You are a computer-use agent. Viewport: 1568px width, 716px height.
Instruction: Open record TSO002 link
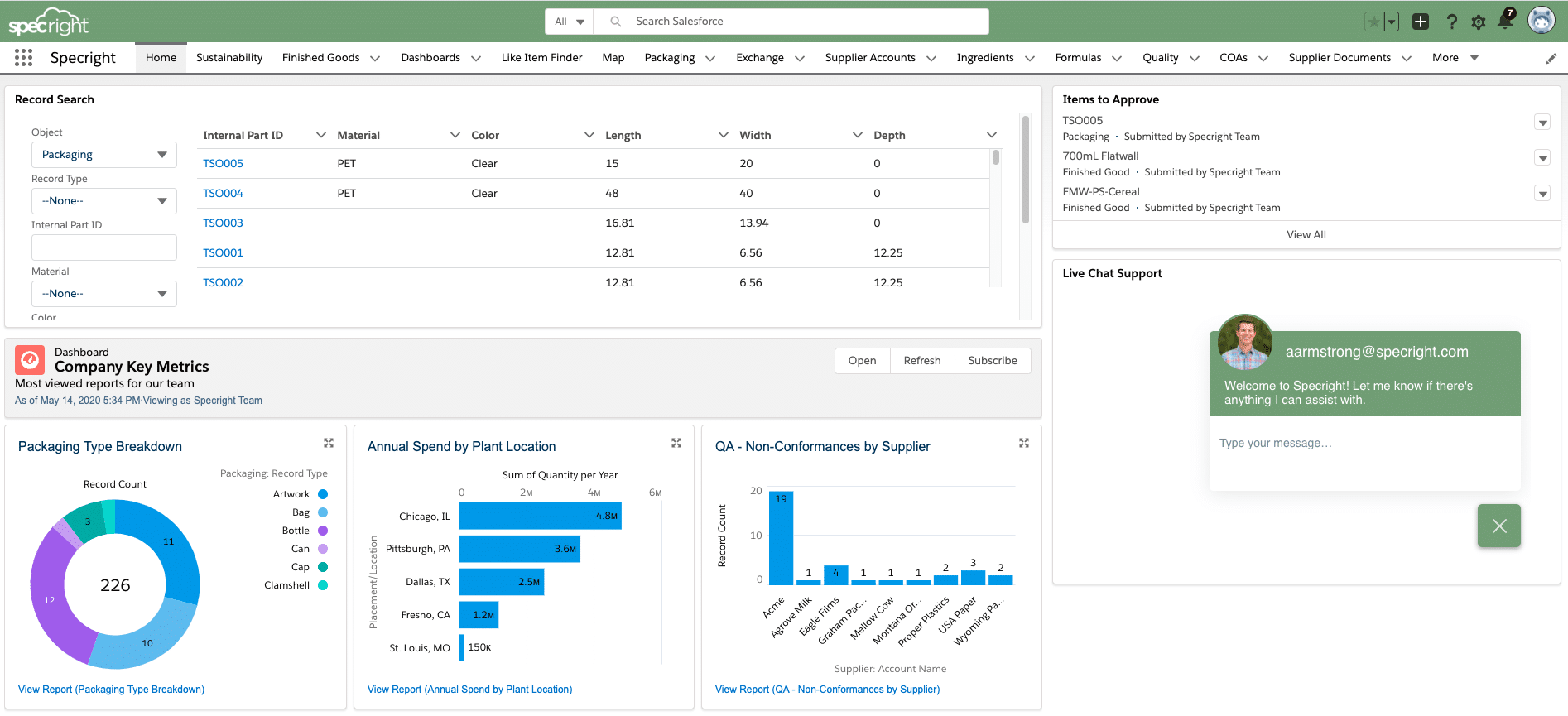click(223, 283)
